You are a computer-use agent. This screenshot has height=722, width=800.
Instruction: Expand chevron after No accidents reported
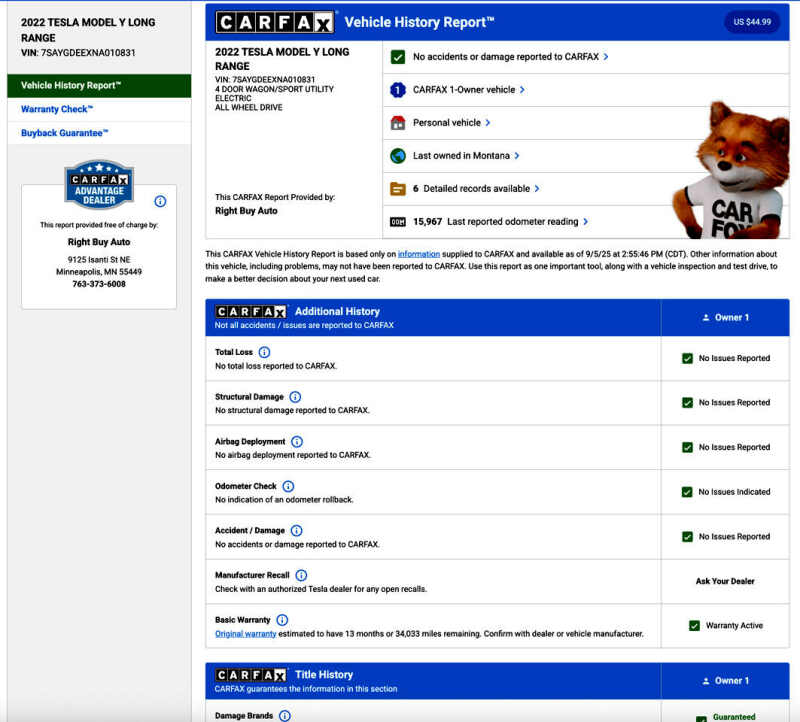coord(606,57)
